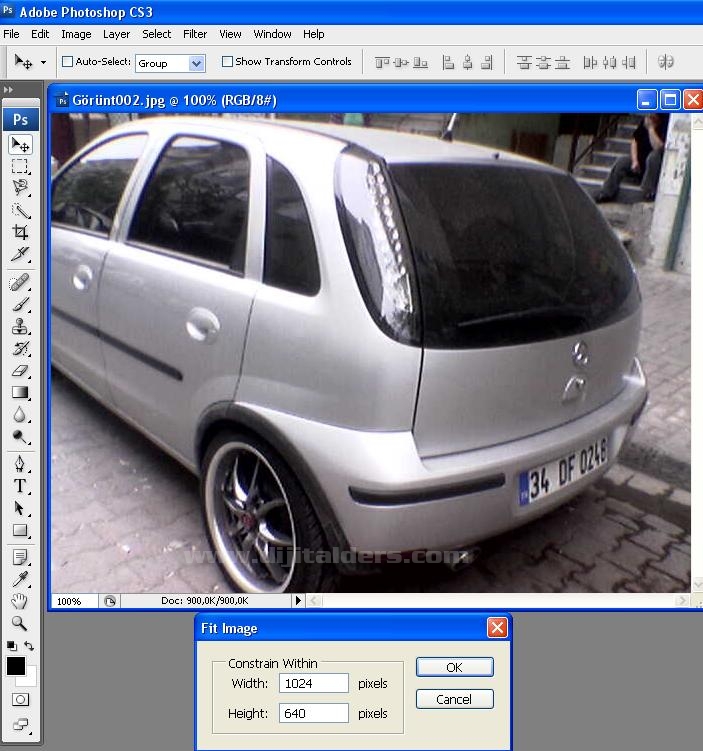Open the status bar document info arrow

pos(298,600)
